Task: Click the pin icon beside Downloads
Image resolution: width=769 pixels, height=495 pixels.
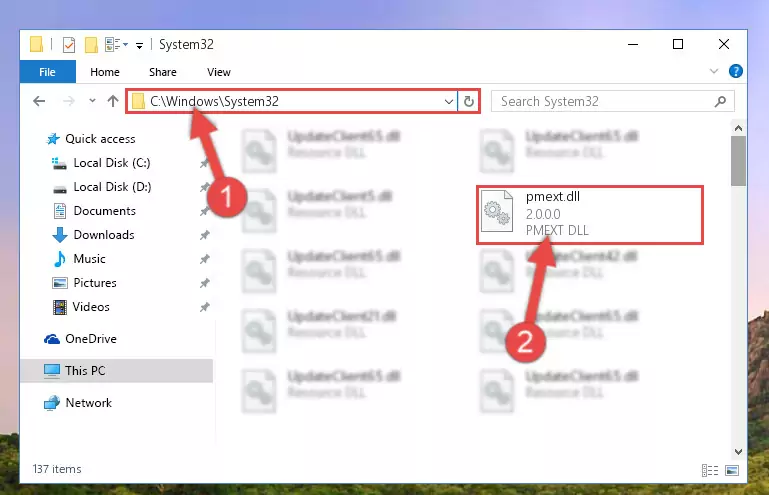Action: pyautogui.click(x=205, y=235)
